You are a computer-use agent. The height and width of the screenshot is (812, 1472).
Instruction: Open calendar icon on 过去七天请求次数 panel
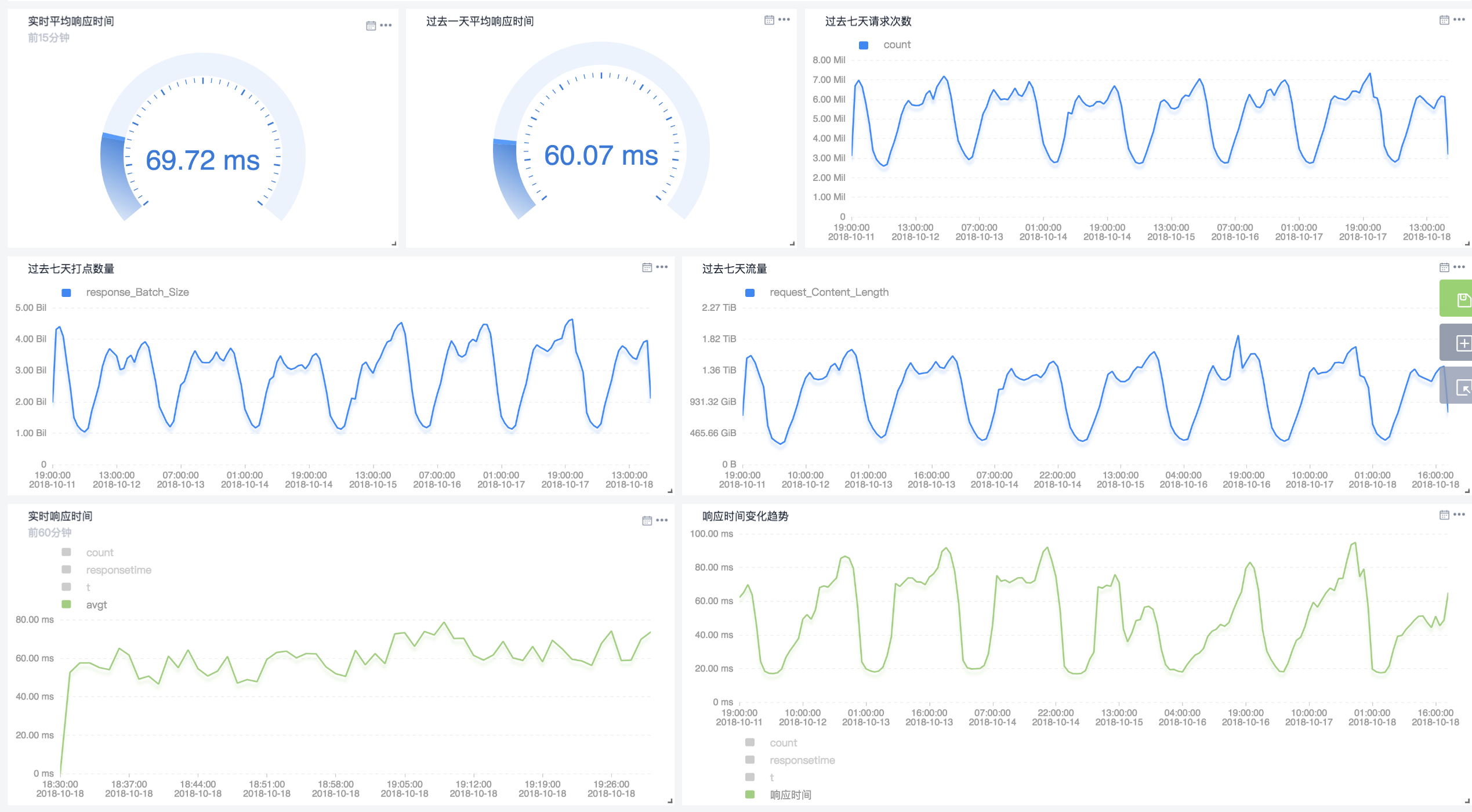[x=1444, y=20]
